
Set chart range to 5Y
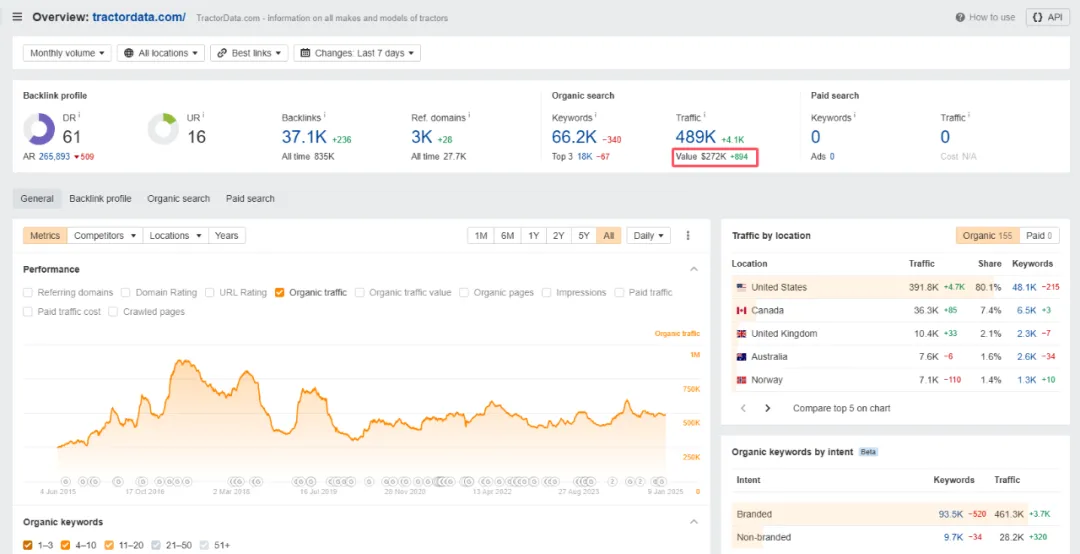[584, 236]
